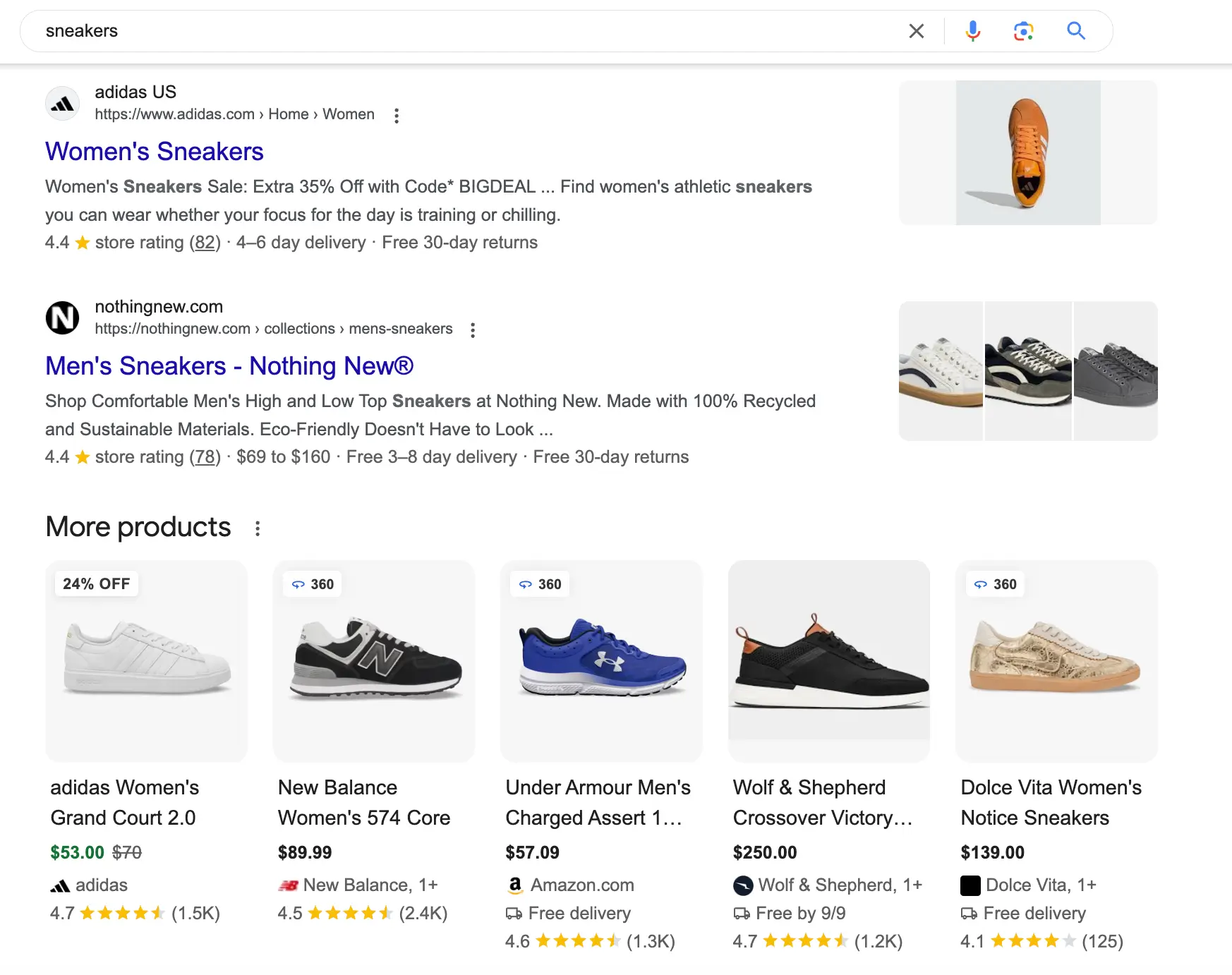View the grey Nothing New sneaker thumbnail
Viewport: 1232px width, 975px height.
pos(1116,371)
